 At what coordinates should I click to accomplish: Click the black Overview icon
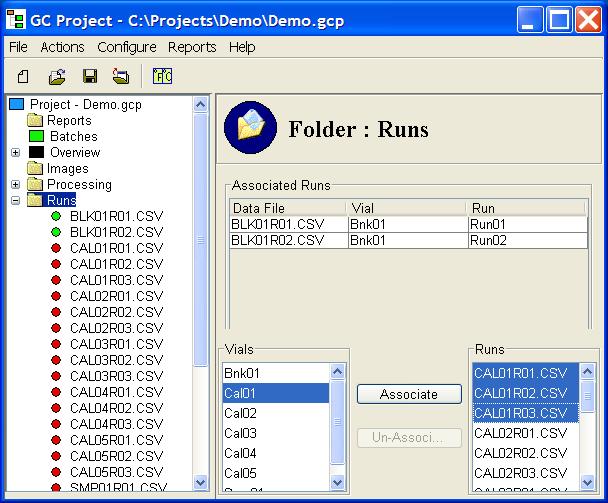tap(36, 152)
